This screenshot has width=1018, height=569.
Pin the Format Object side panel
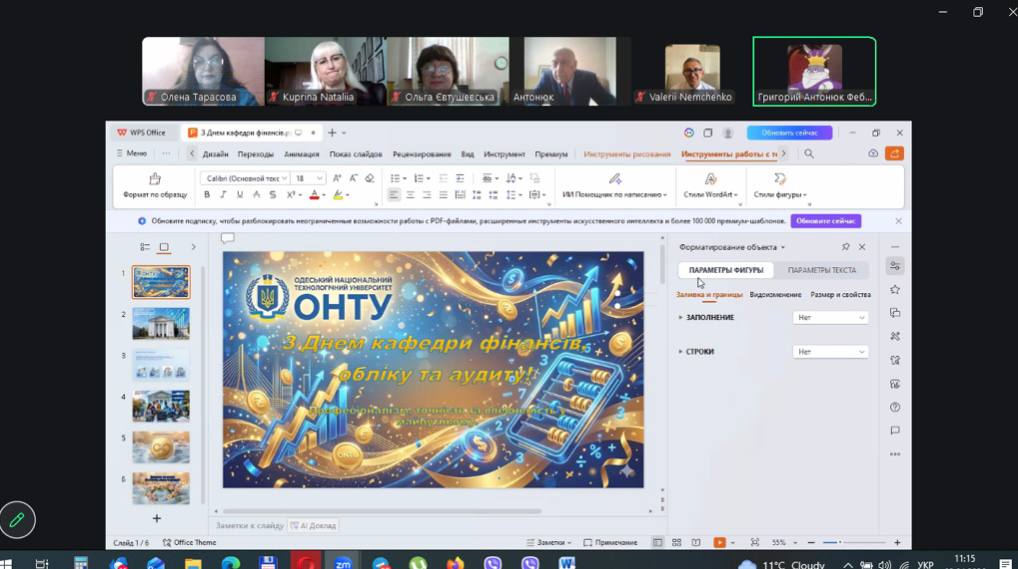[846, 247]
